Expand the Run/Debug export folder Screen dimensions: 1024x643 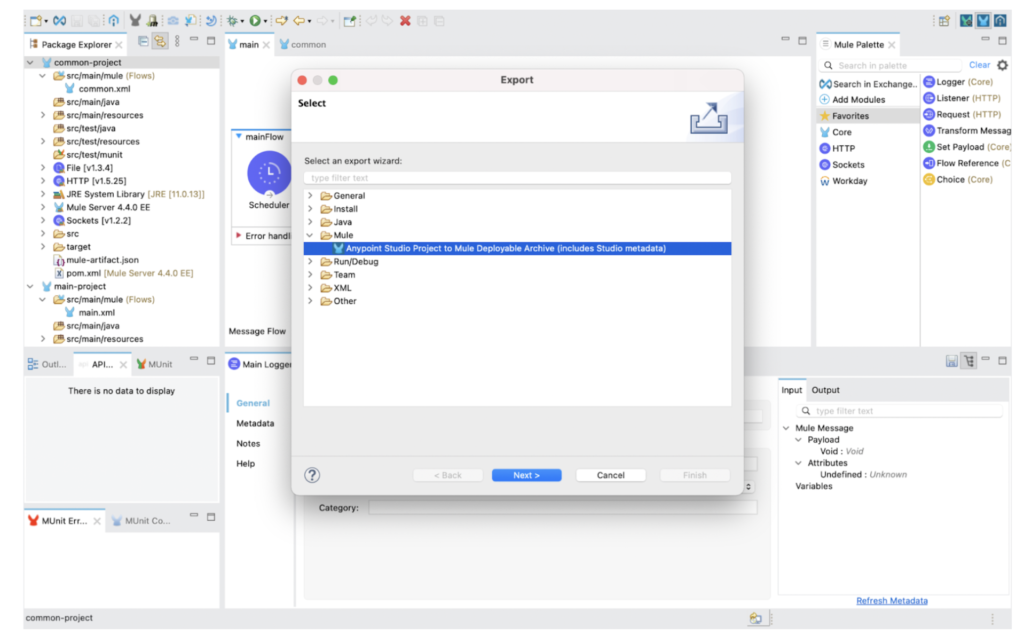click(x=310, y=261)
